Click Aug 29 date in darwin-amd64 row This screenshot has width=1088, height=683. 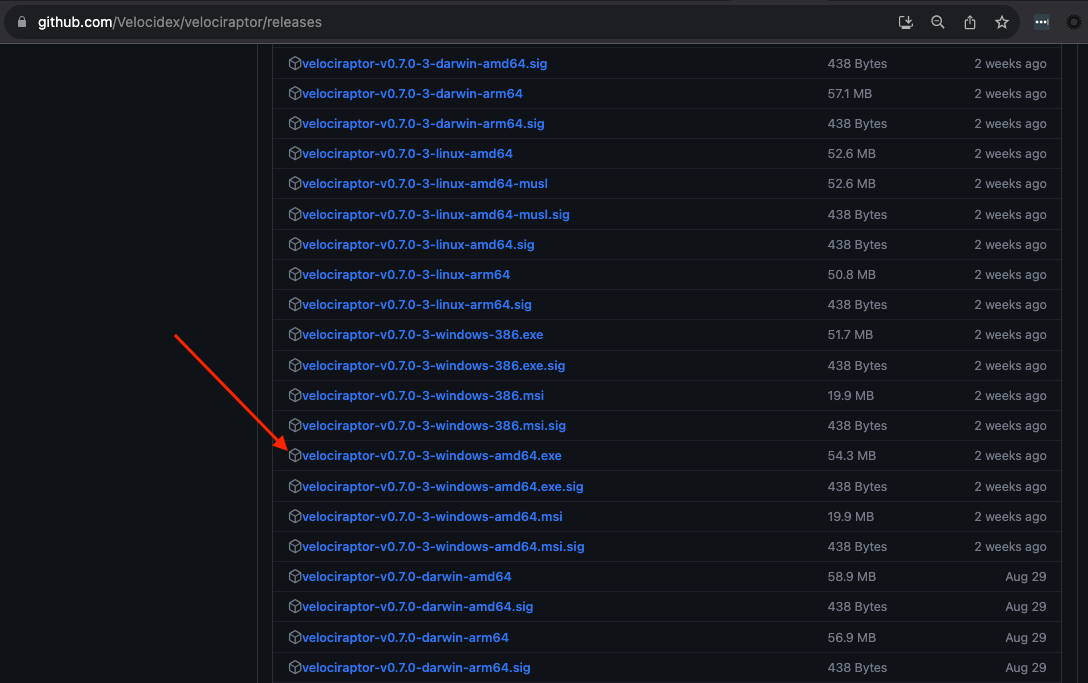coord(1026,576)
